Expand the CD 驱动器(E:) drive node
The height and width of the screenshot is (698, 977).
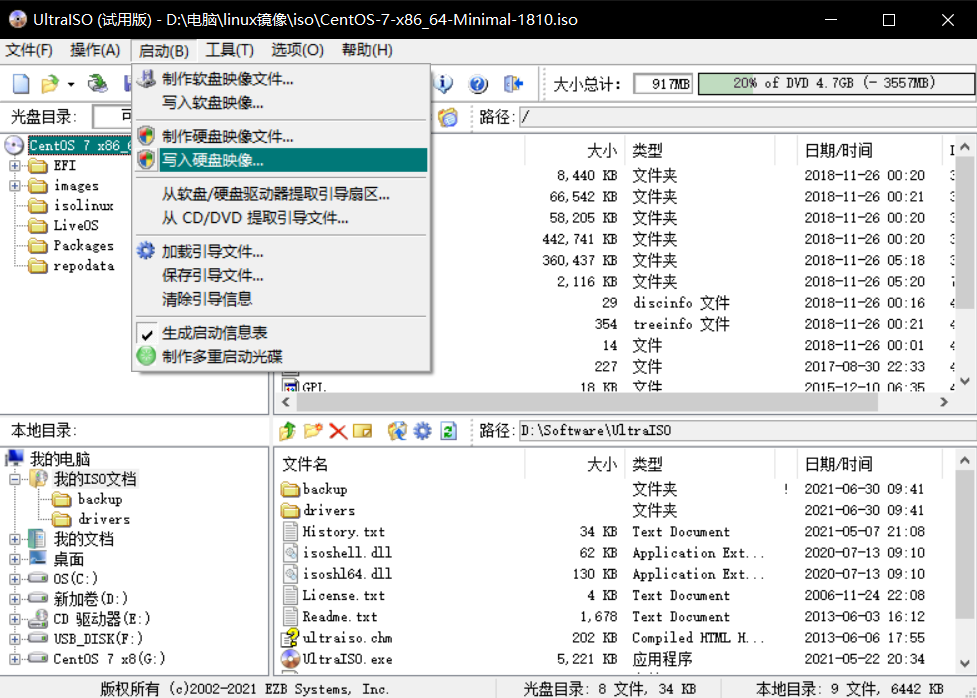tap(15, 619)
